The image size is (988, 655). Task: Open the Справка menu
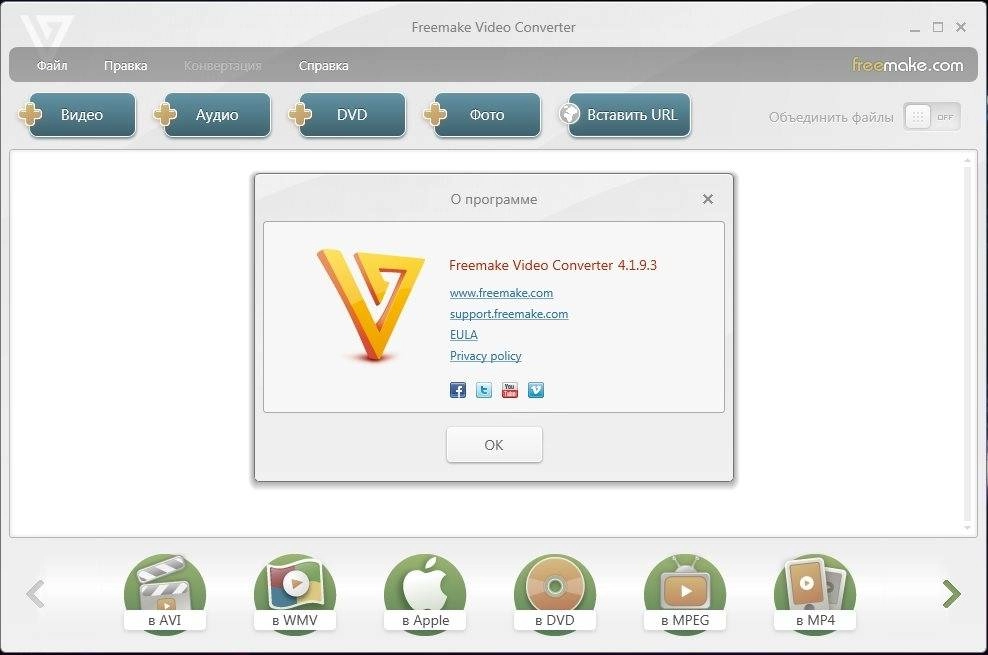point(323,66)
